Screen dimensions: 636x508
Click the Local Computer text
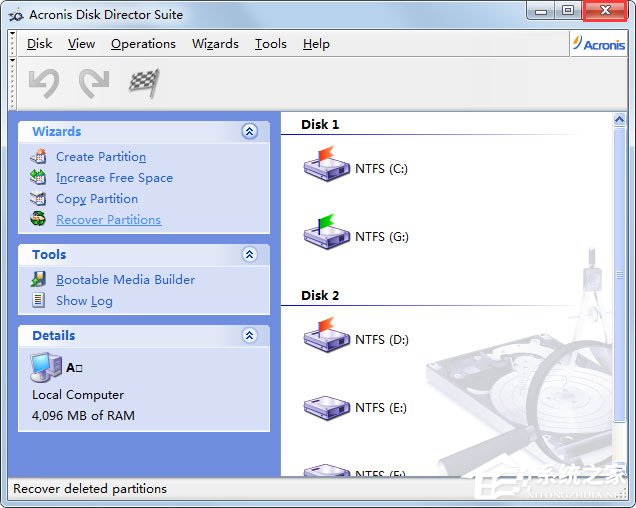click(78, 395)
